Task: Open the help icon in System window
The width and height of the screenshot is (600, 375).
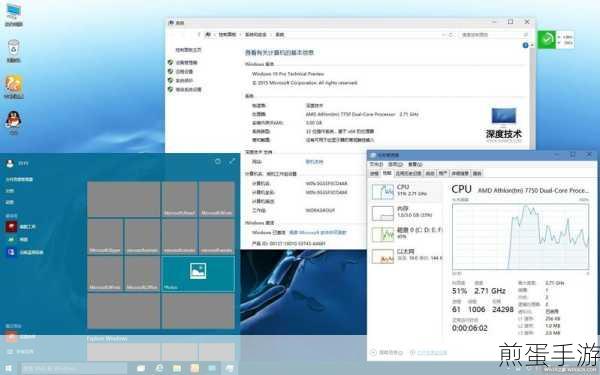Action: tap(525, 46)
